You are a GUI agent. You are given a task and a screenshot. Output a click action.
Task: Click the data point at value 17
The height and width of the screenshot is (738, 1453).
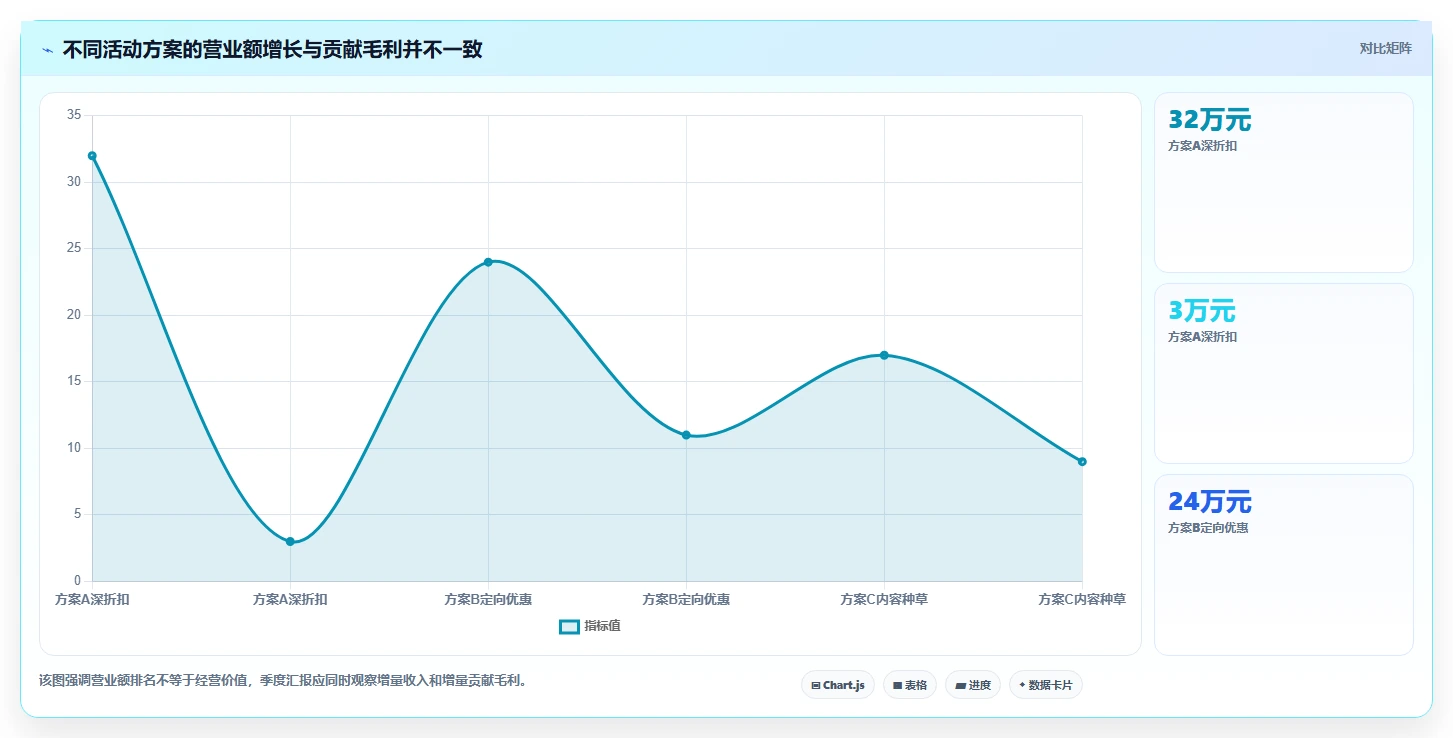pyautogui.click(x=884, y=355)
